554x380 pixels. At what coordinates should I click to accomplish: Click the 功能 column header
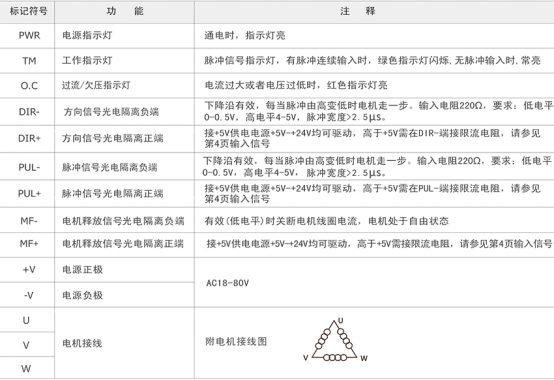(124, 12)
